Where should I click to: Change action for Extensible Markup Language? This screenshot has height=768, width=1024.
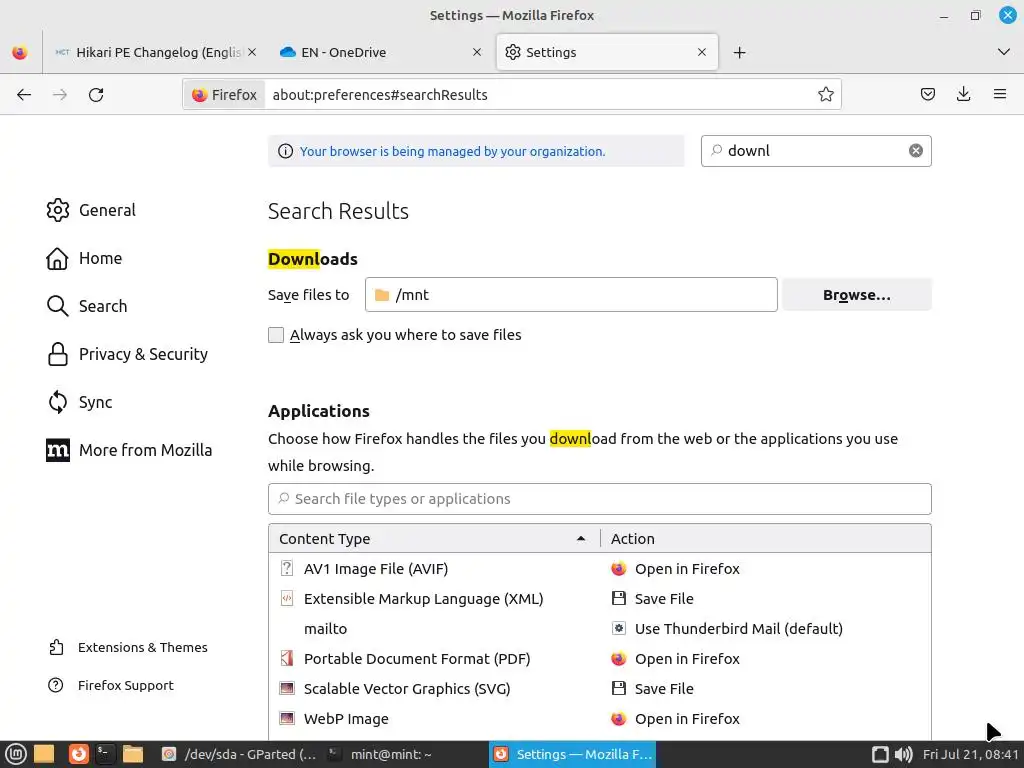click(x=766, y=599)
